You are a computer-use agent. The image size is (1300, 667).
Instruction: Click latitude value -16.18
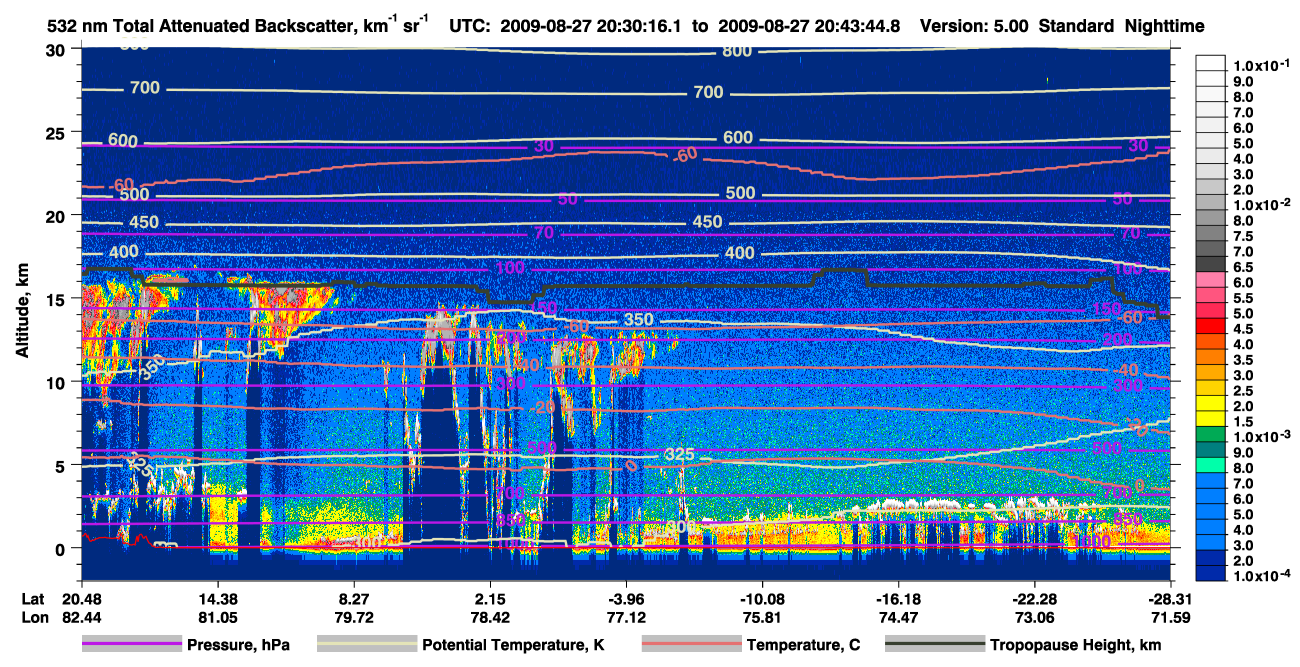click(898, 600)
